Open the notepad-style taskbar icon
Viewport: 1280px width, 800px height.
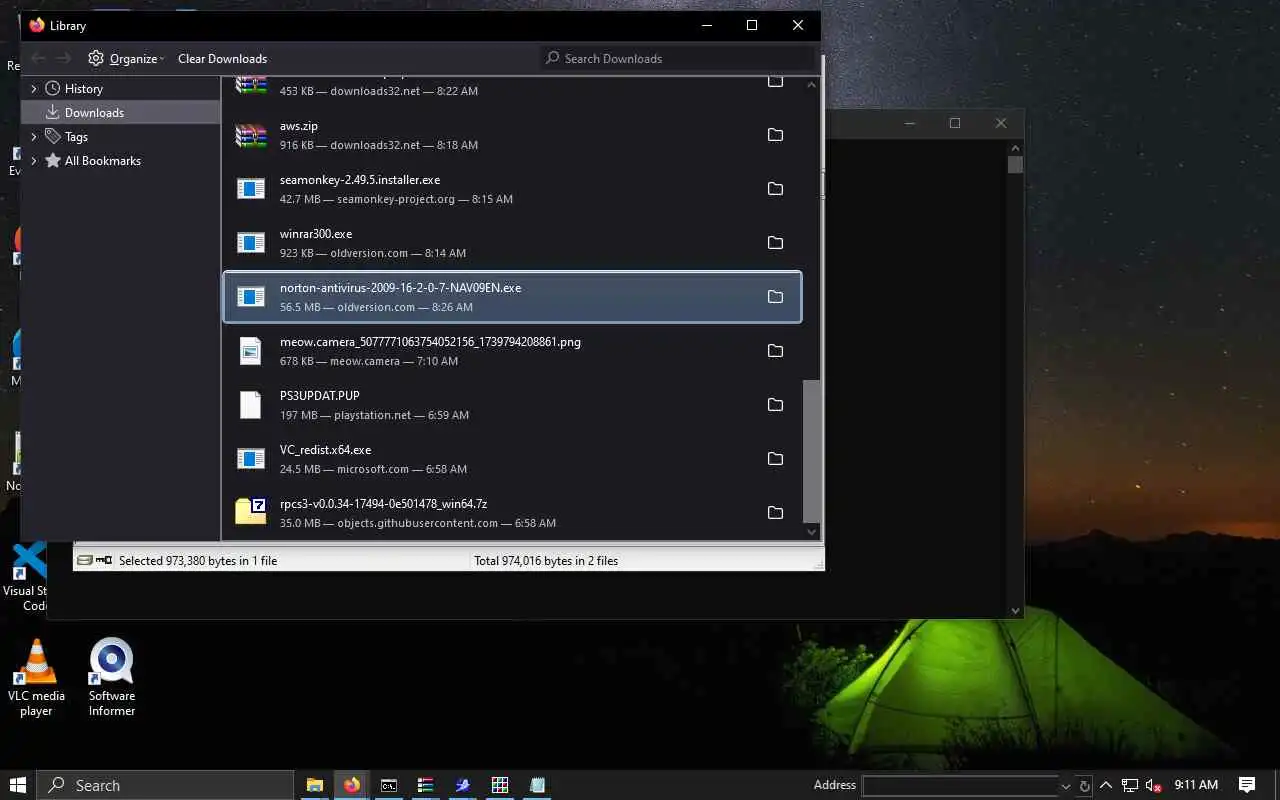pyautogui.click(x=537, y=785)
